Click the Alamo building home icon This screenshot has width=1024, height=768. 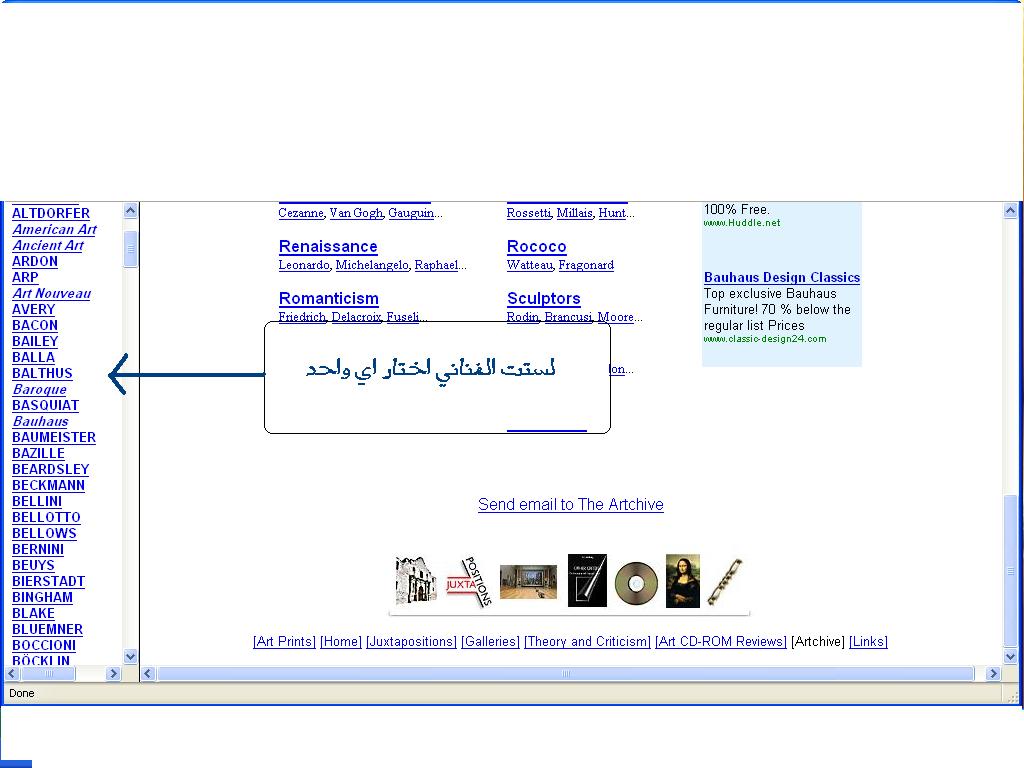click(x=416, y=581)
